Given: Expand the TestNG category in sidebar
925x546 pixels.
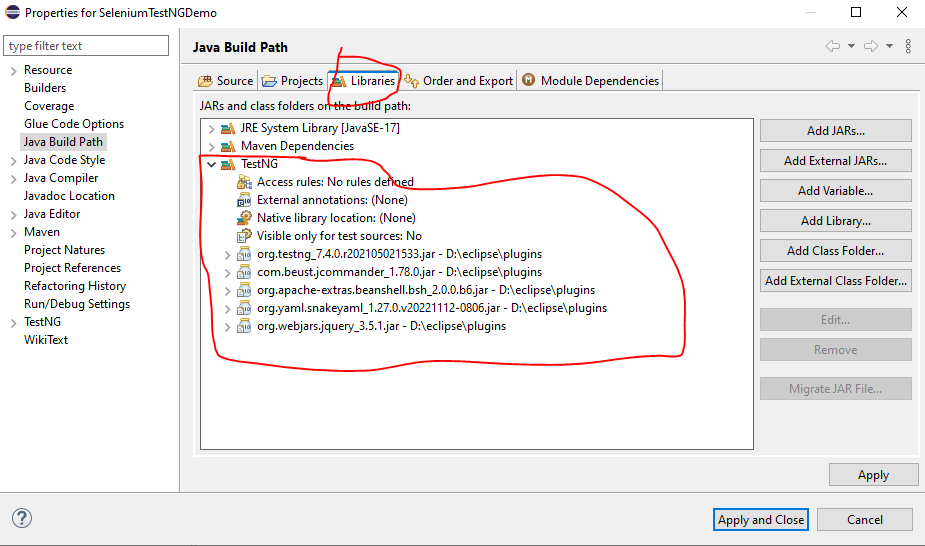Looking at the screenshot, I should tap(13, 323).
